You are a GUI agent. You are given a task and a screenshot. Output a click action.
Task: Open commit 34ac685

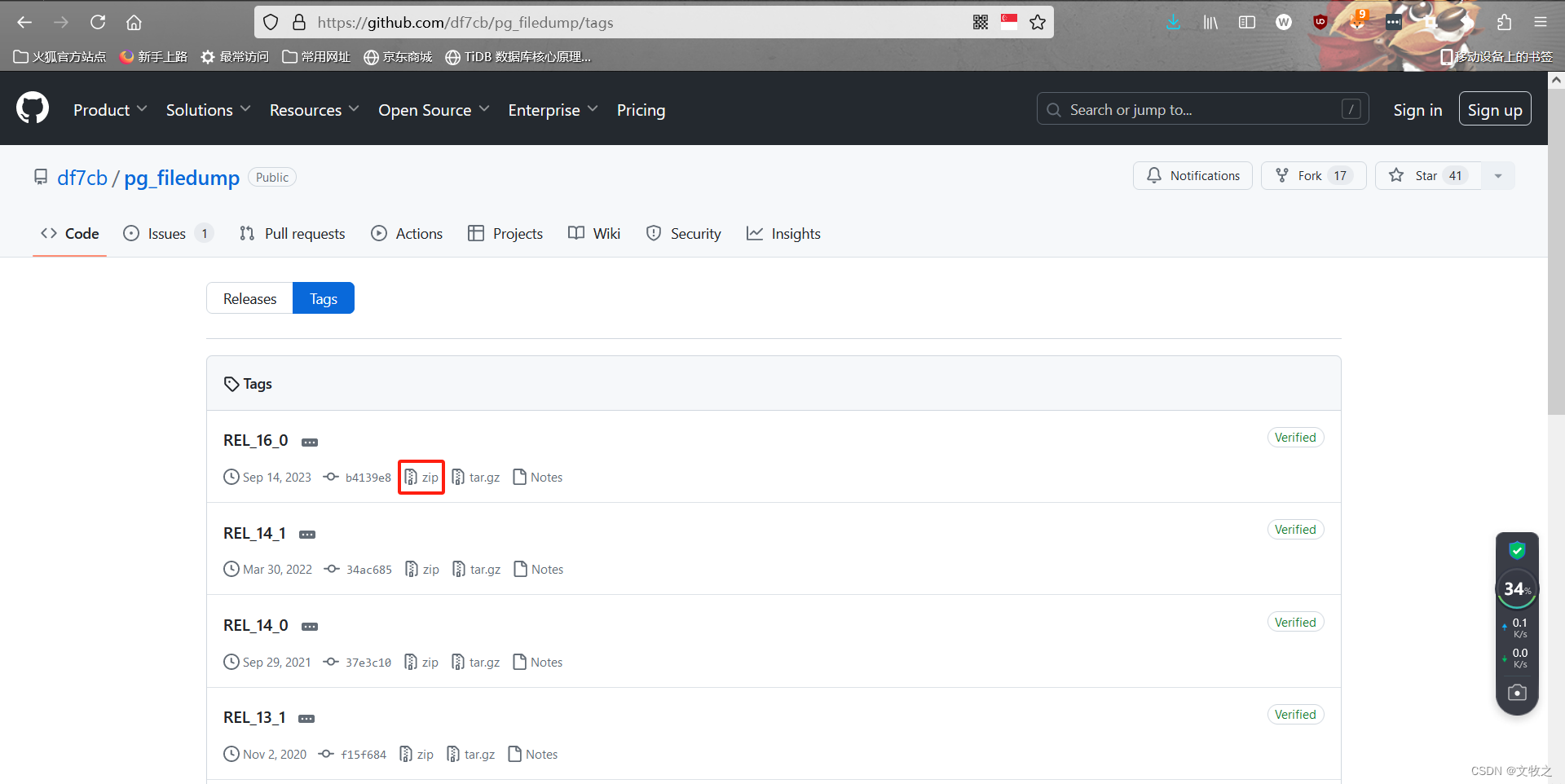[359, 569]
